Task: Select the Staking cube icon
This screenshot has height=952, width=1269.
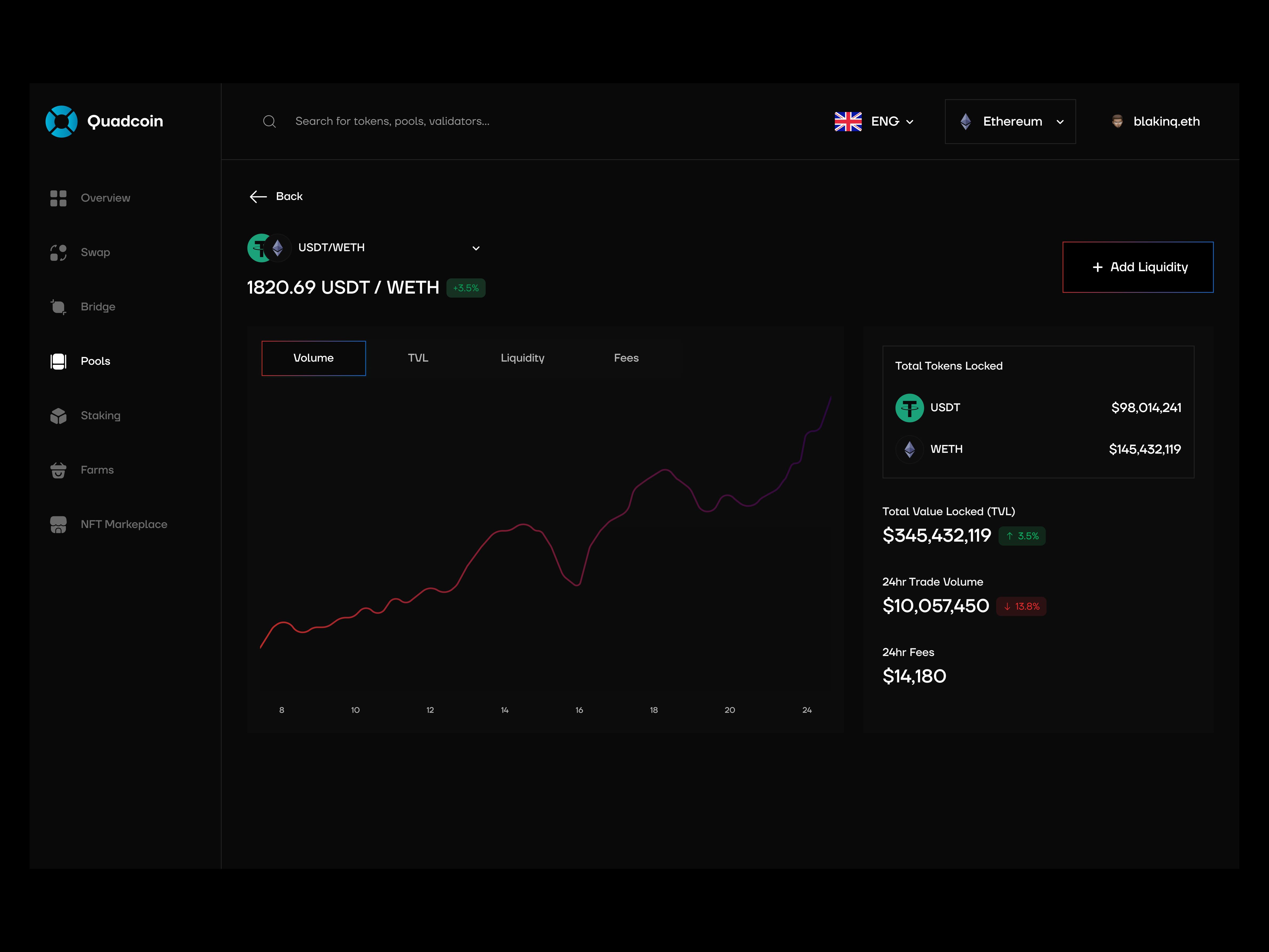Action: tap(58, 415)
